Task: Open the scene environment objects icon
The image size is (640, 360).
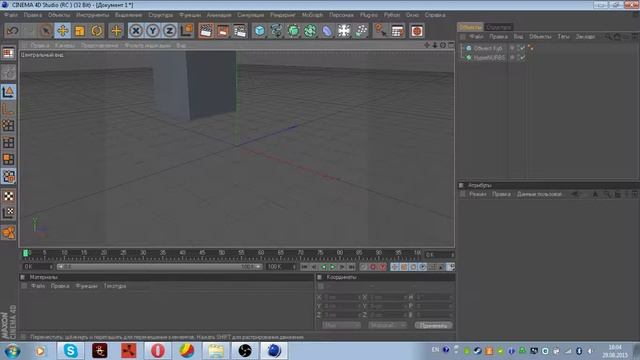Action: coord(344,31)
